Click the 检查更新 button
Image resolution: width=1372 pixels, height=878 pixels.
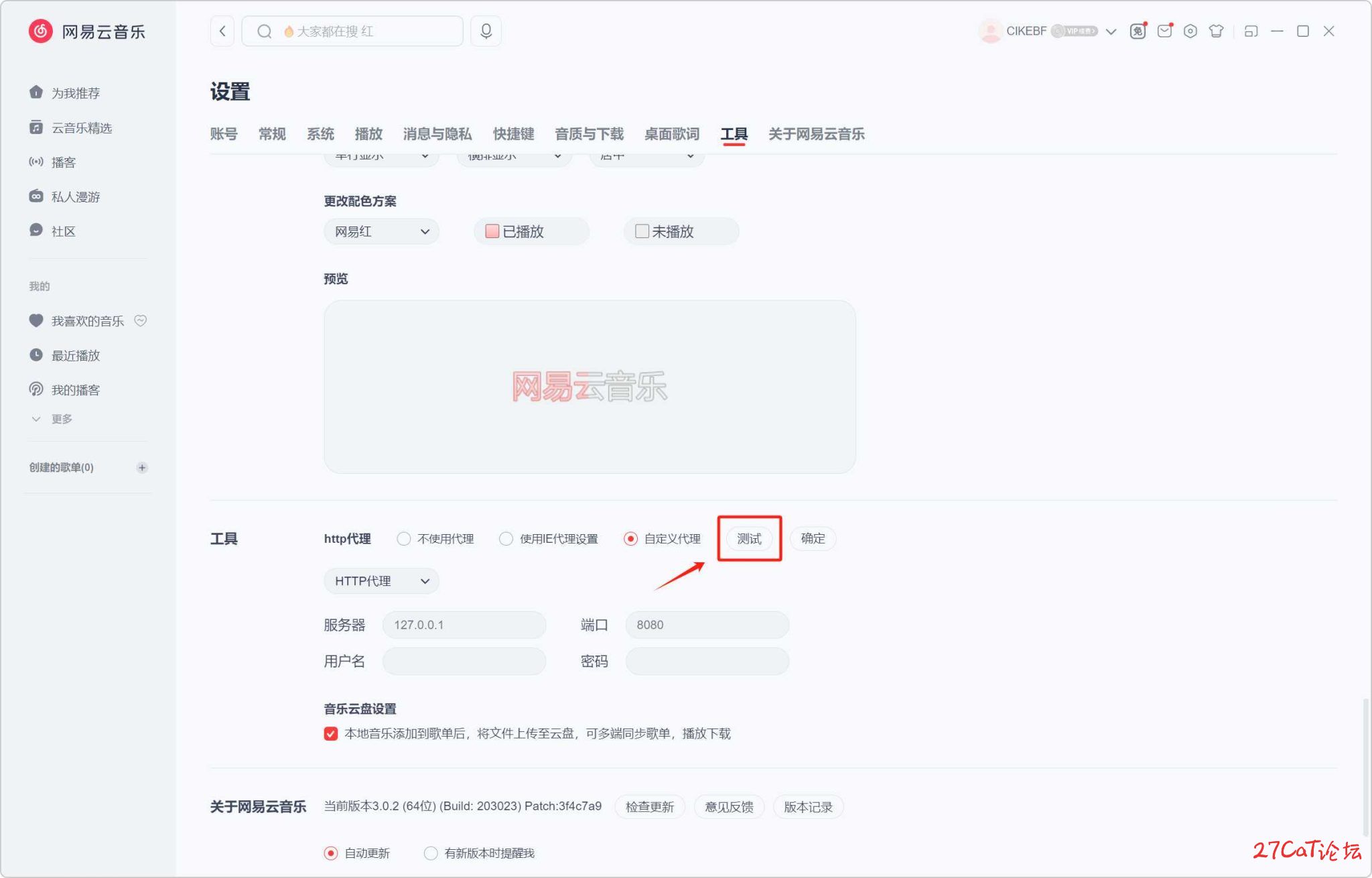point(650,806)
